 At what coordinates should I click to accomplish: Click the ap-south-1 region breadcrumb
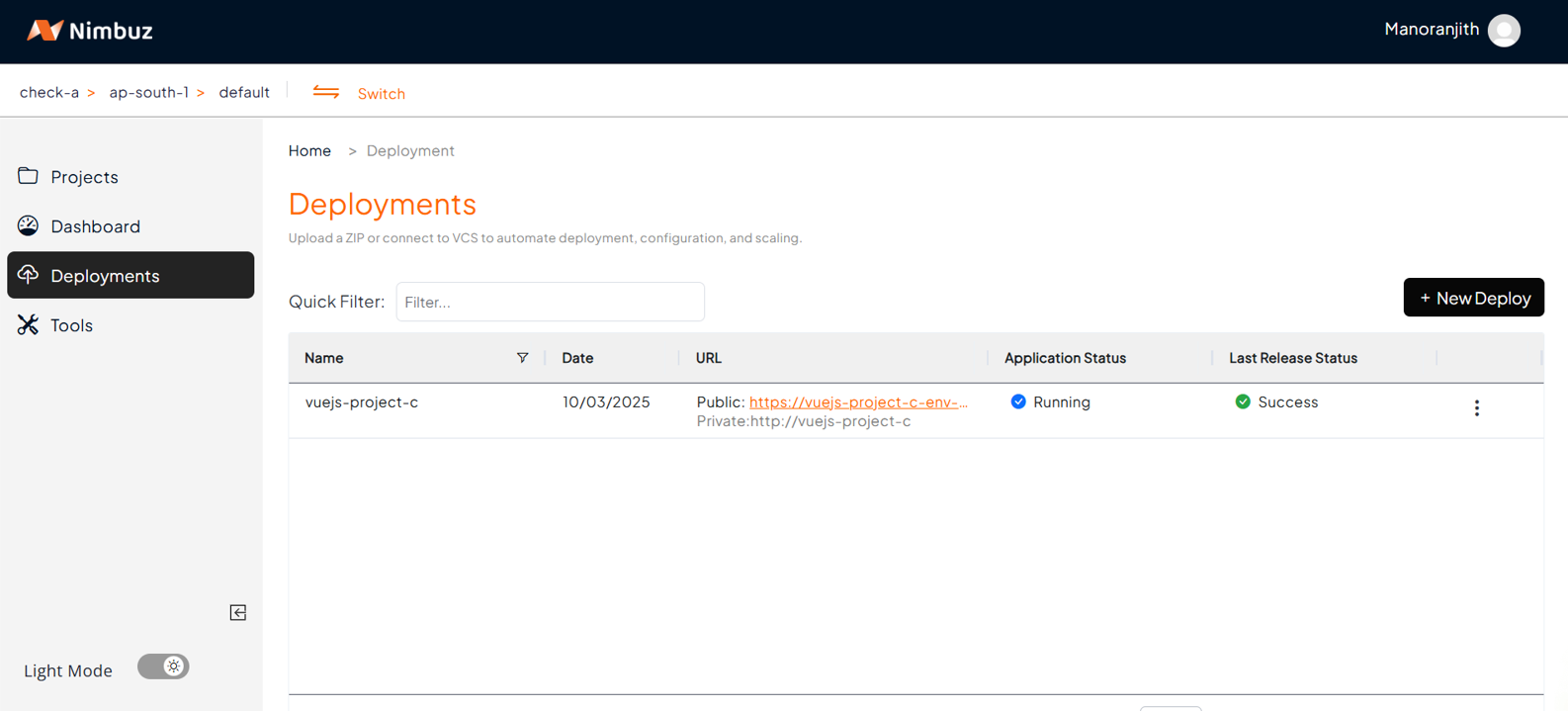coord(148,92)
